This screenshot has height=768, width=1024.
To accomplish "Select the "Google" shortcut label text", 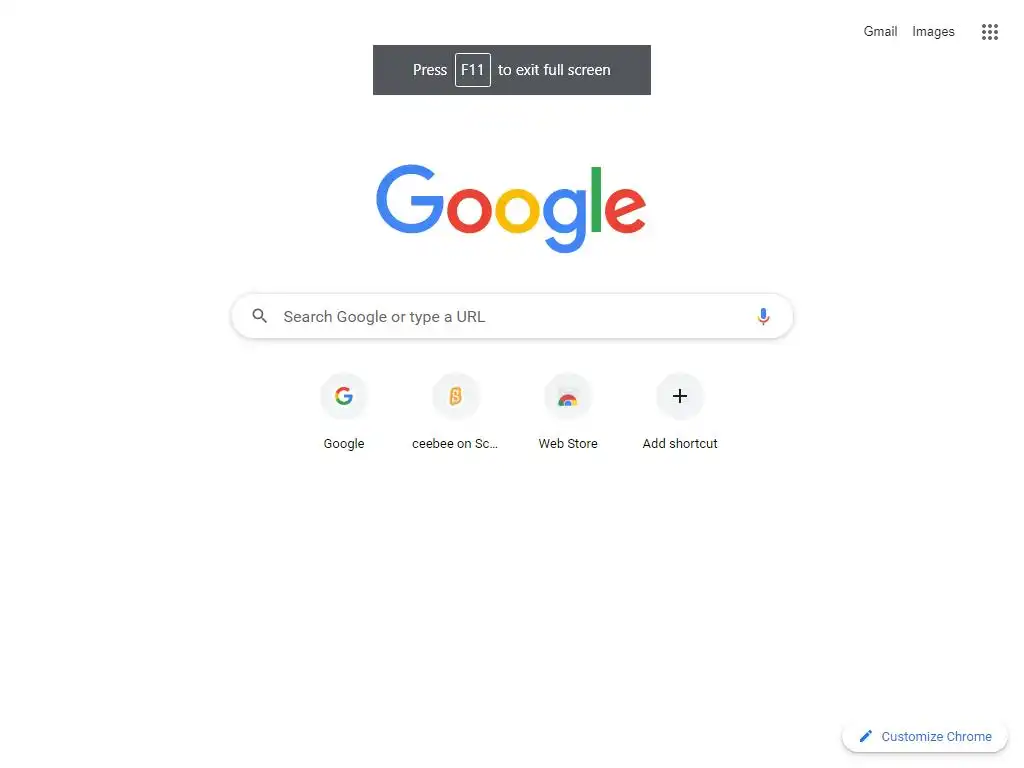I will pyautogui.click(x=344, y=443).
